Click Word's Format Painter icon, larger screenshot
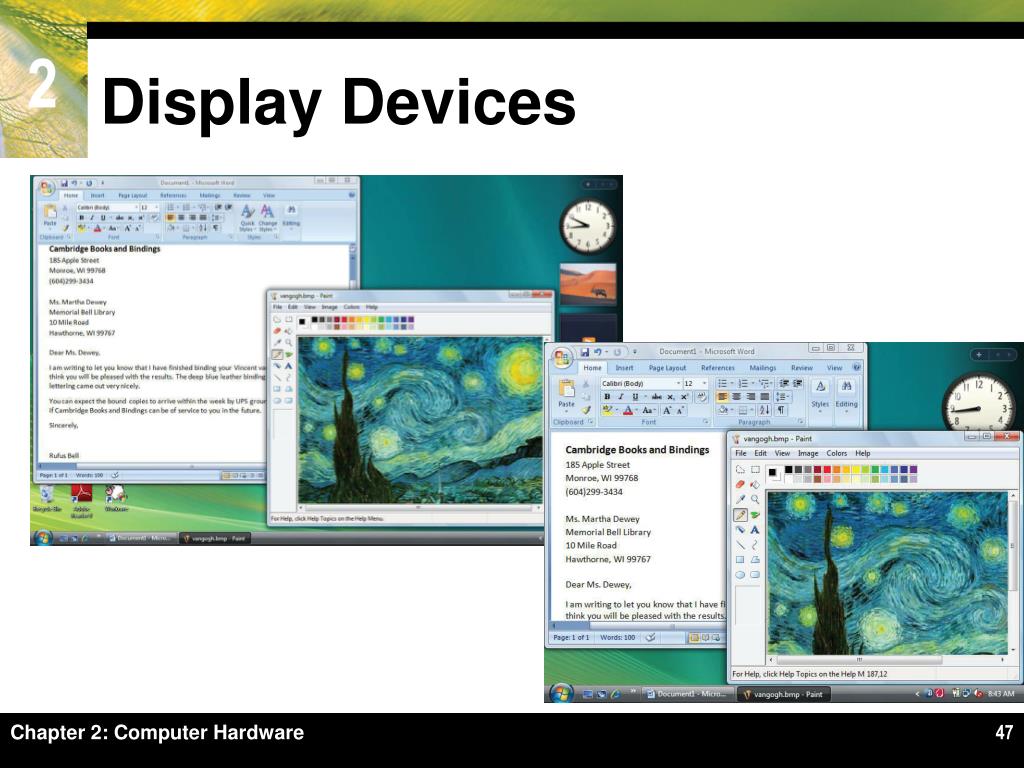 (586, 410)
